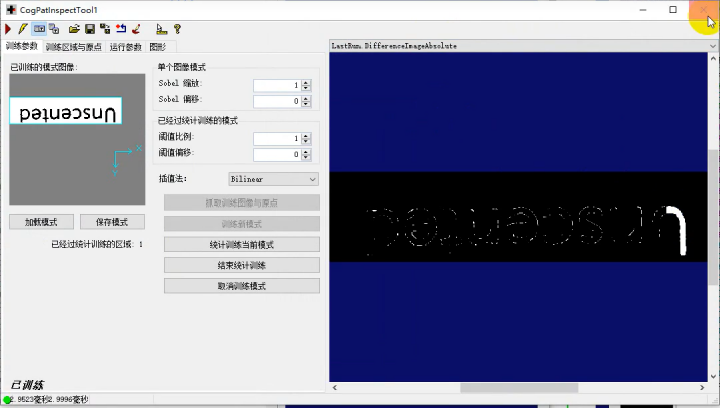Click the horizontal scrollbar right arrow
This screenshot has width=720, height=408.
[x=702, y=388]
